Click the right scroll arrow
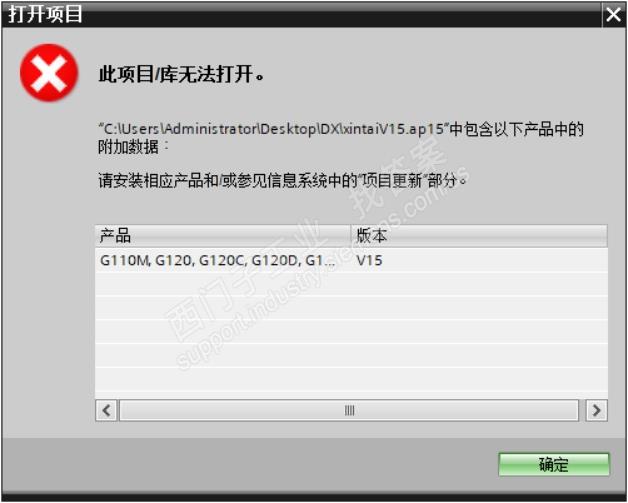Viewport: 628px width, 503px height. (596, 410)
